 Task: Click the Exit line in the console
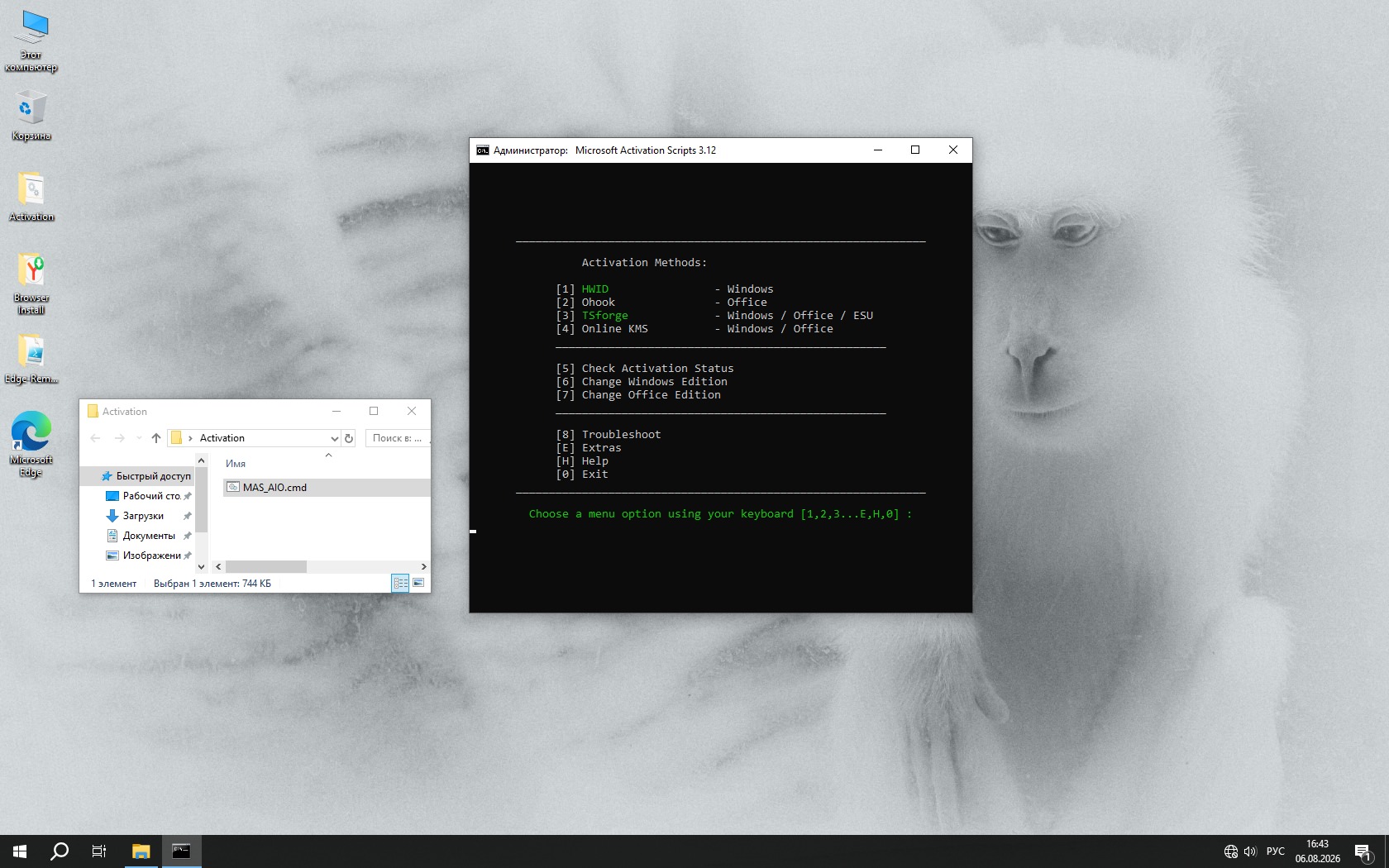[x=582, y=475]
